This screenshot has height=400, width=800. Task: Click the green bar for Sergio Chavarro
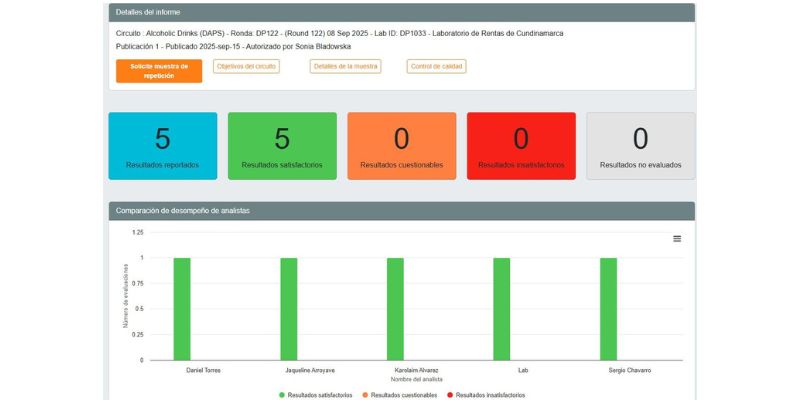(x=608, y=308)
